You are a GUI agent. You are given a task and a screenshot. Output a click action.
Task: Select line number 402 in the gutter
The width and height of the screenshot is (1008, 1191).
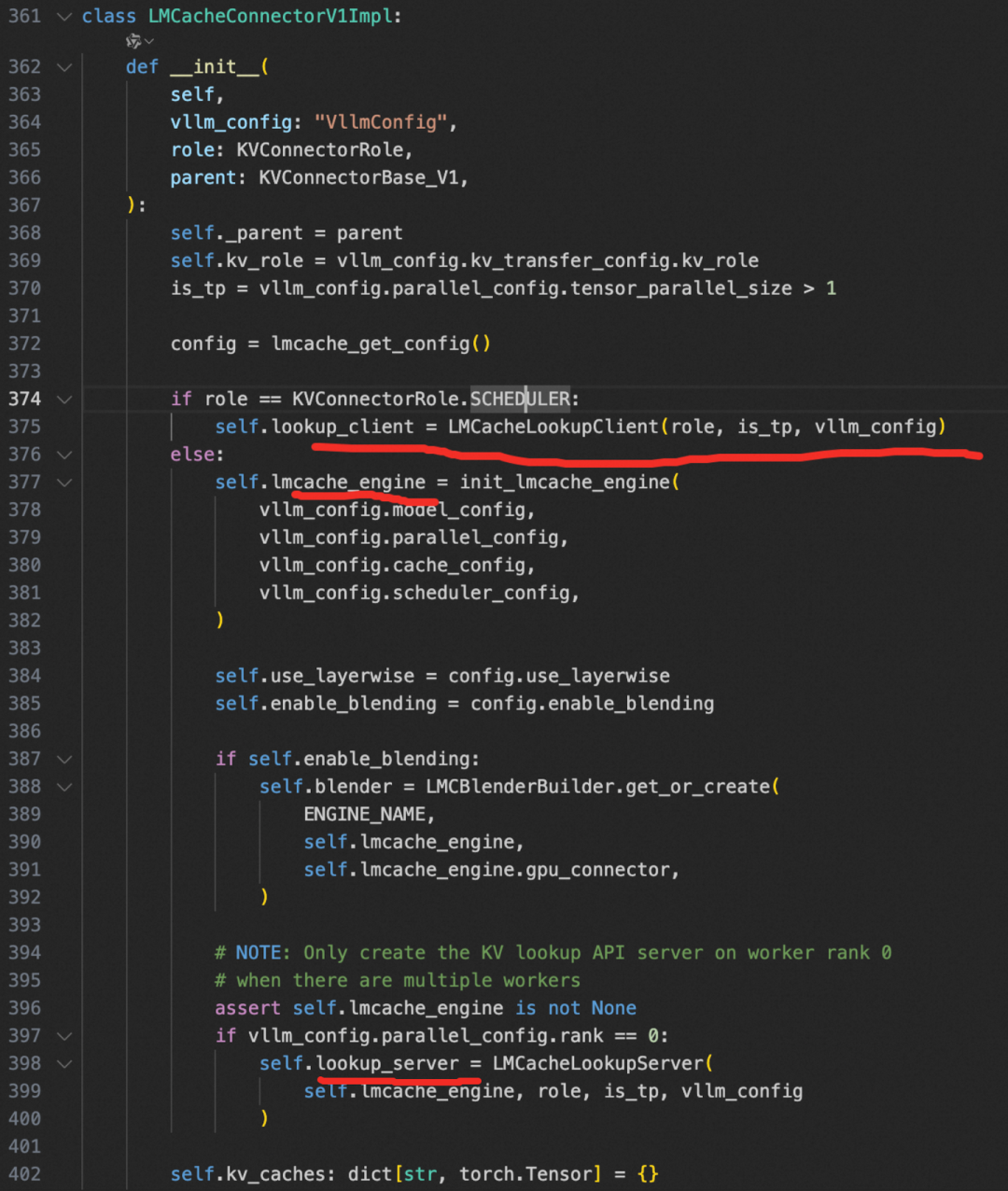pos(25,1174)
